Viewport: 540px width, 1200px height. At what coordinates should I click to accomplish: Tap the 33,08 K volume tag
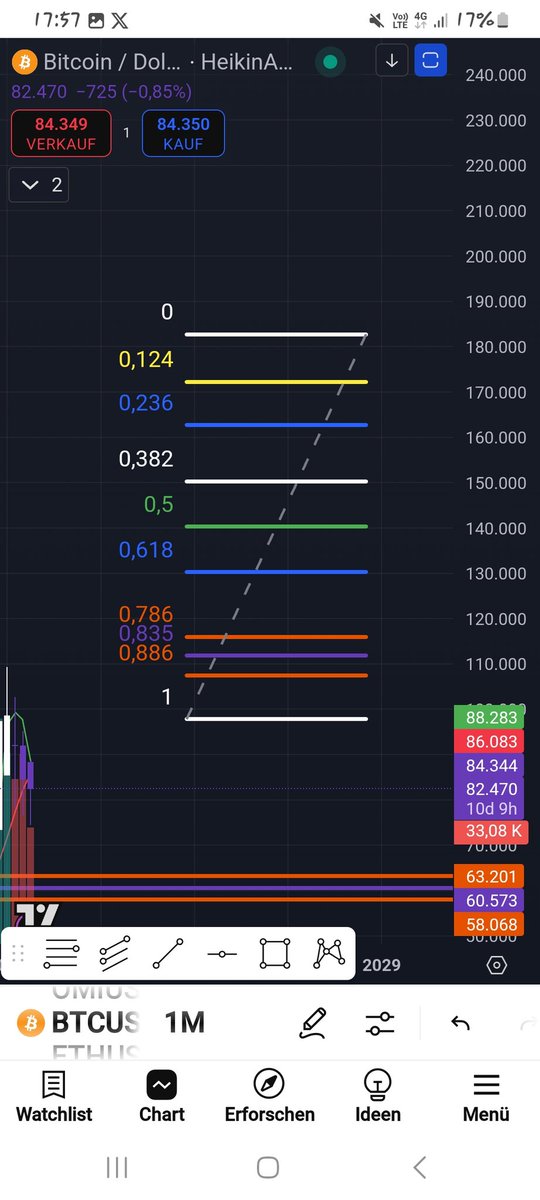click(489, 831)
